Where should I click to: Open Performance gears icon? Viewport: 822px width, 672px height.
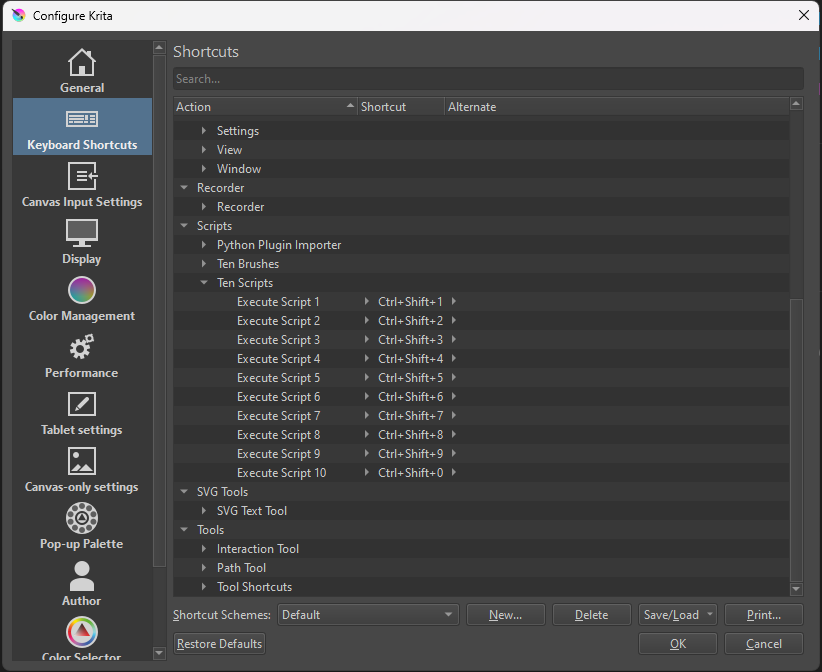coord(81,348)
